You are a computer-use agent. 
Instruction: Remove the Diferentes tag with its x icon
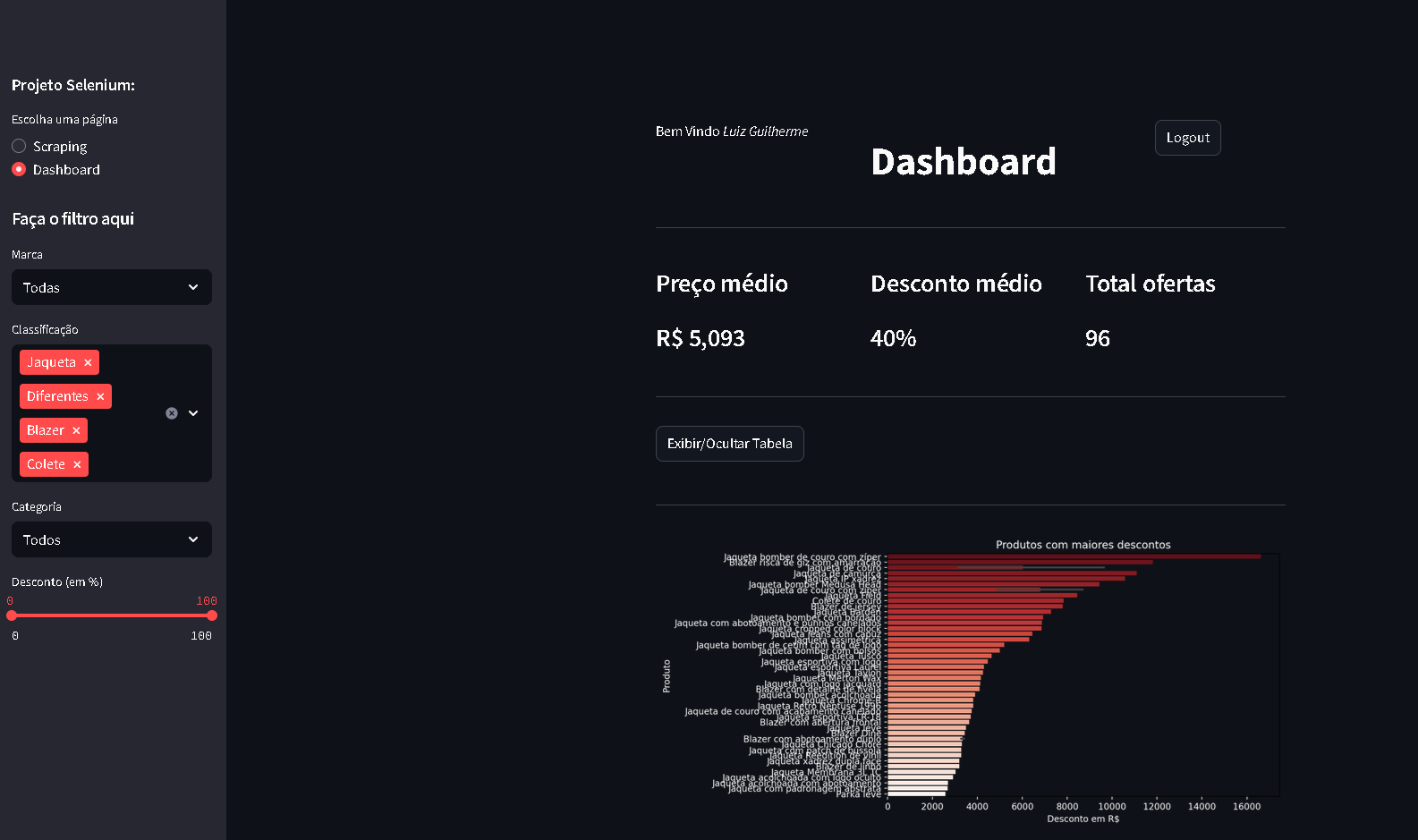point(100,396)
